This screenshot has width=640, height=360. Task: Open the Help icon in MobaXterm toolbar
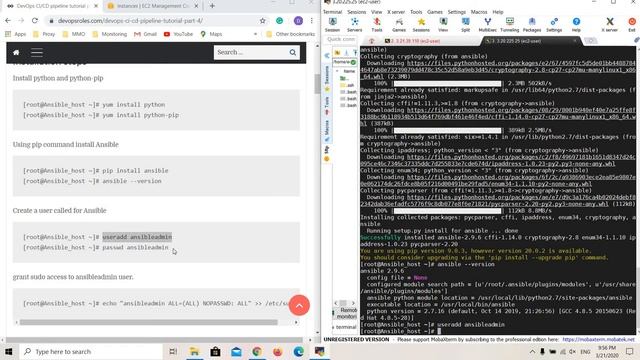(576, 24)
